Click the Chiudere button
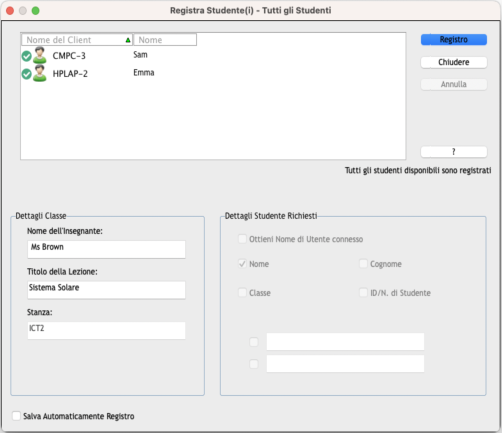502x433 pixels. (x=454, y=62)
